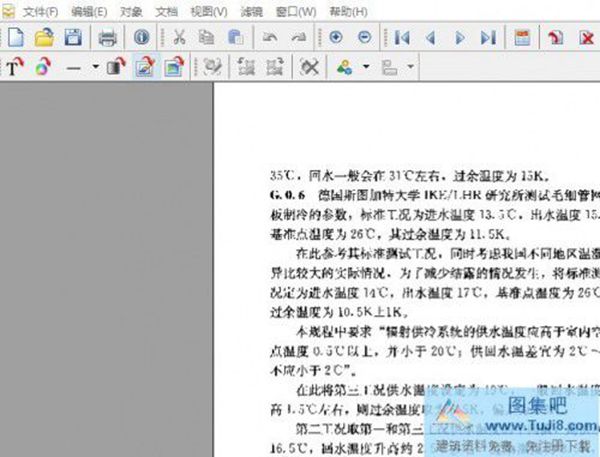600x457 pixels.
Task: Jump to the first page
Action: (x=402, y=38)
